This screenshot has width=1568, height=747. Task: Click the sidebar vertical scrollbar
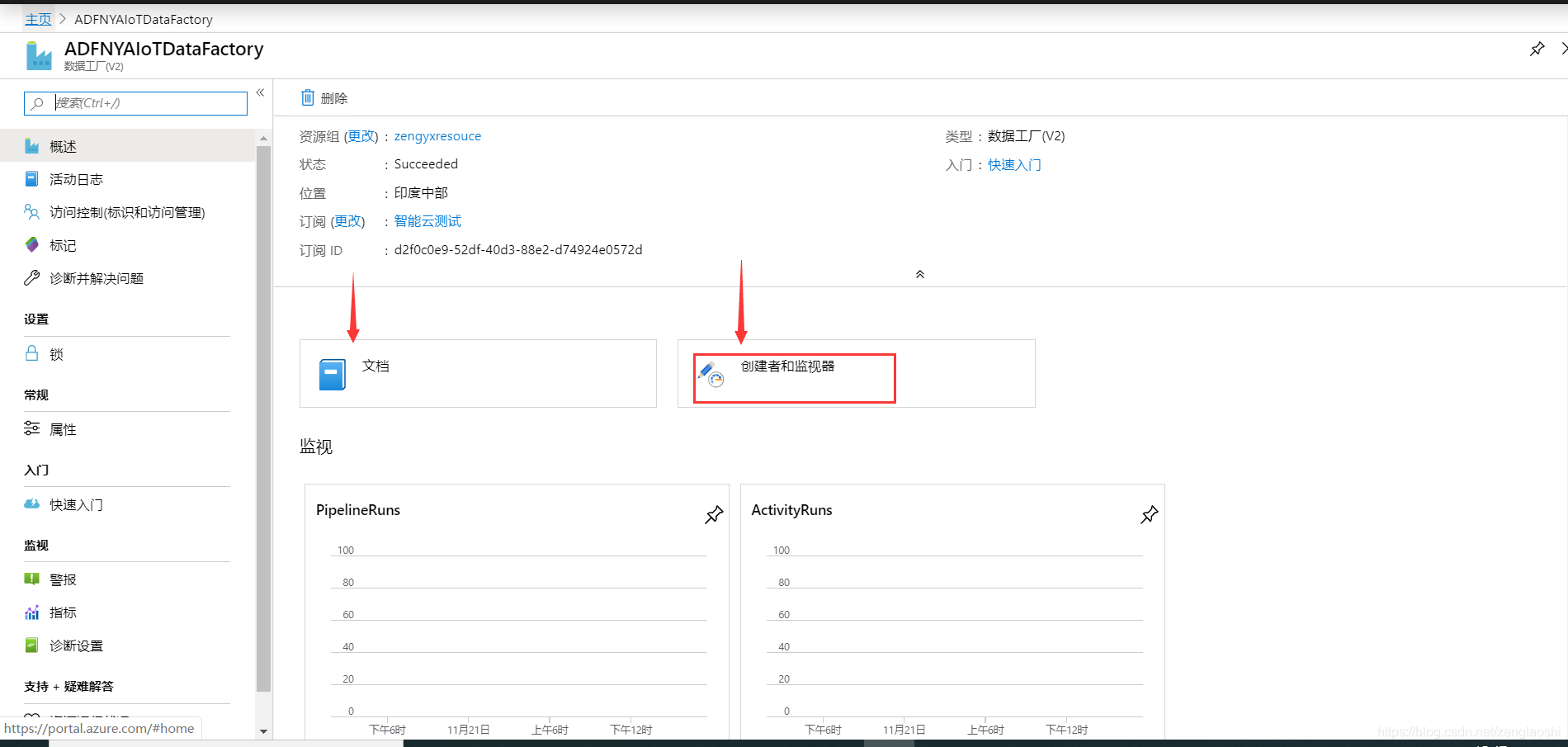tap(263, 418)
